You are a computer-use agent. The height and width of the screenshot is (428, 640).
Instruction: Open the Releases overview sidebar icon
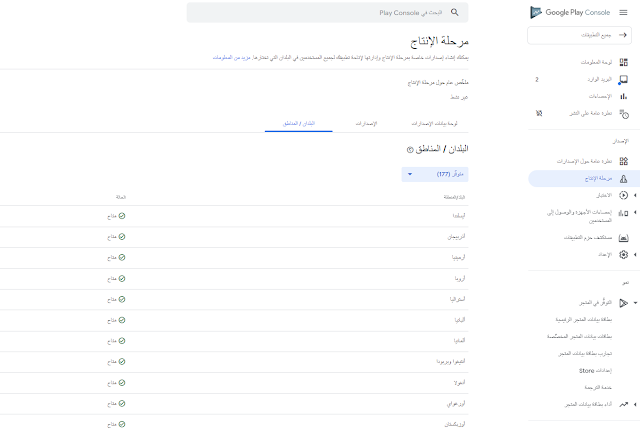coord(623,161)
